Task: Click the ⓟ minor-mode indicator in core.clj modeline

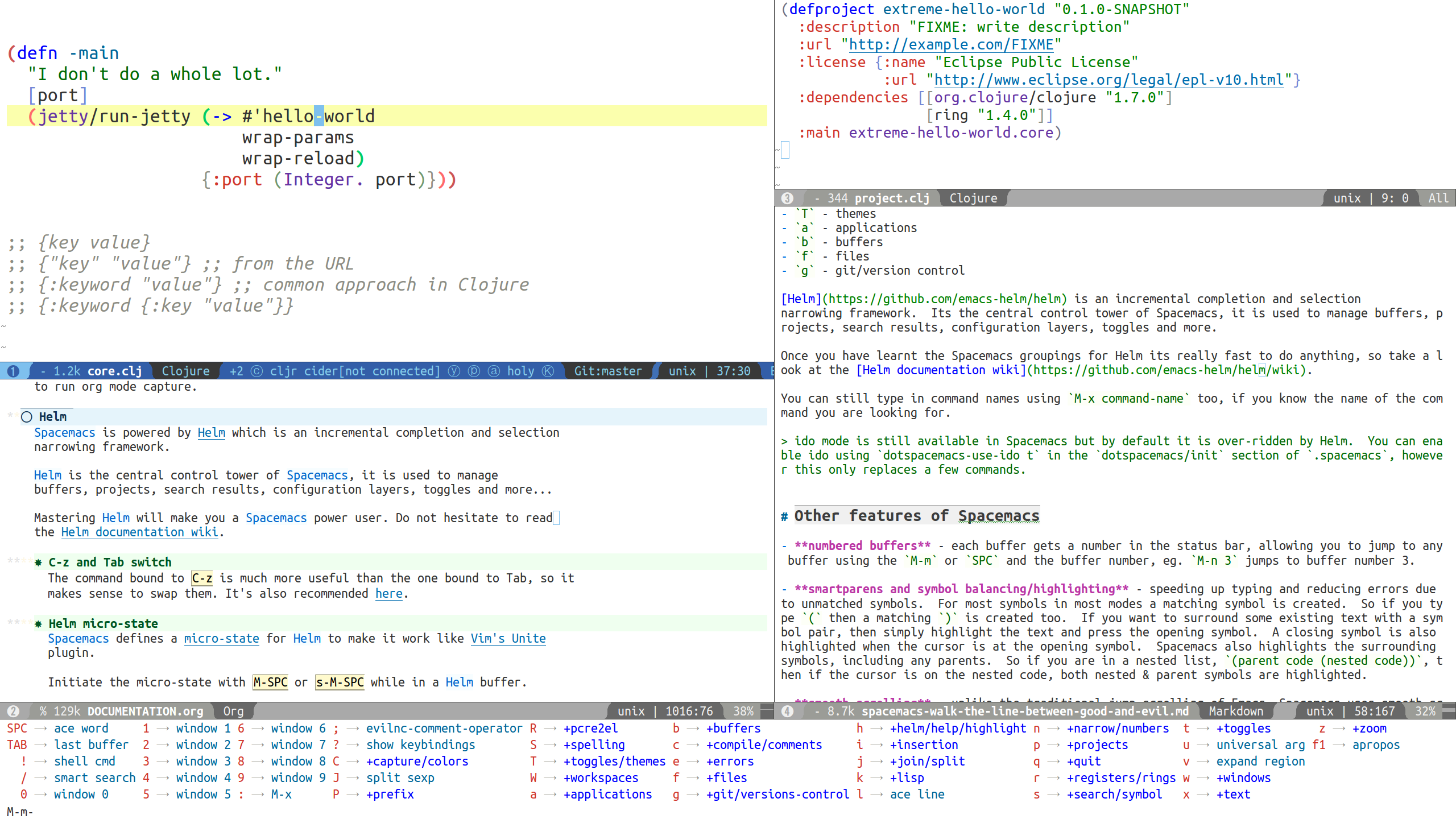Action: tap(474, 371)
